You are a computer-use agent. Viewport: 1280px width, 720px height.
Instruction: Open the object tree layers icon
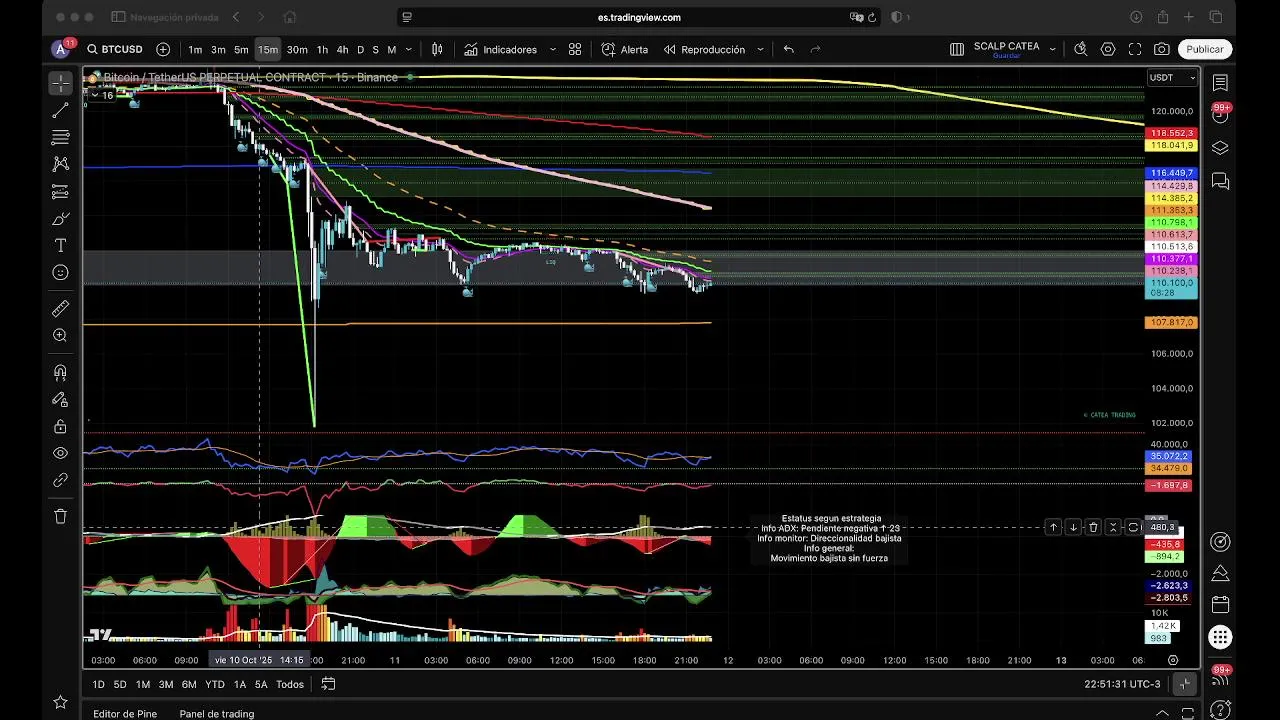pyautogui.click(x=1220, y=148)
